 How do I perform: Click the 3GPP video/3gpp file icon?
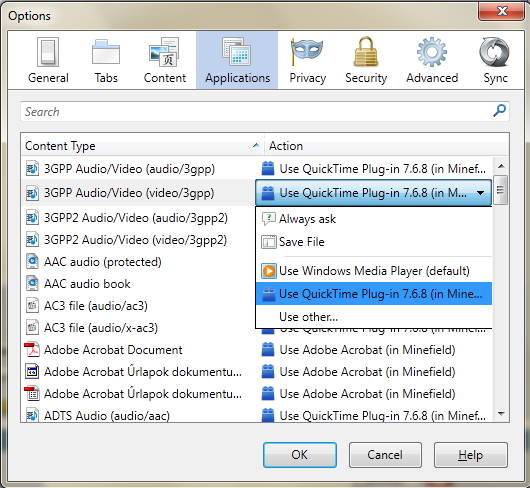pyautogui.click(x=32, y=193)
